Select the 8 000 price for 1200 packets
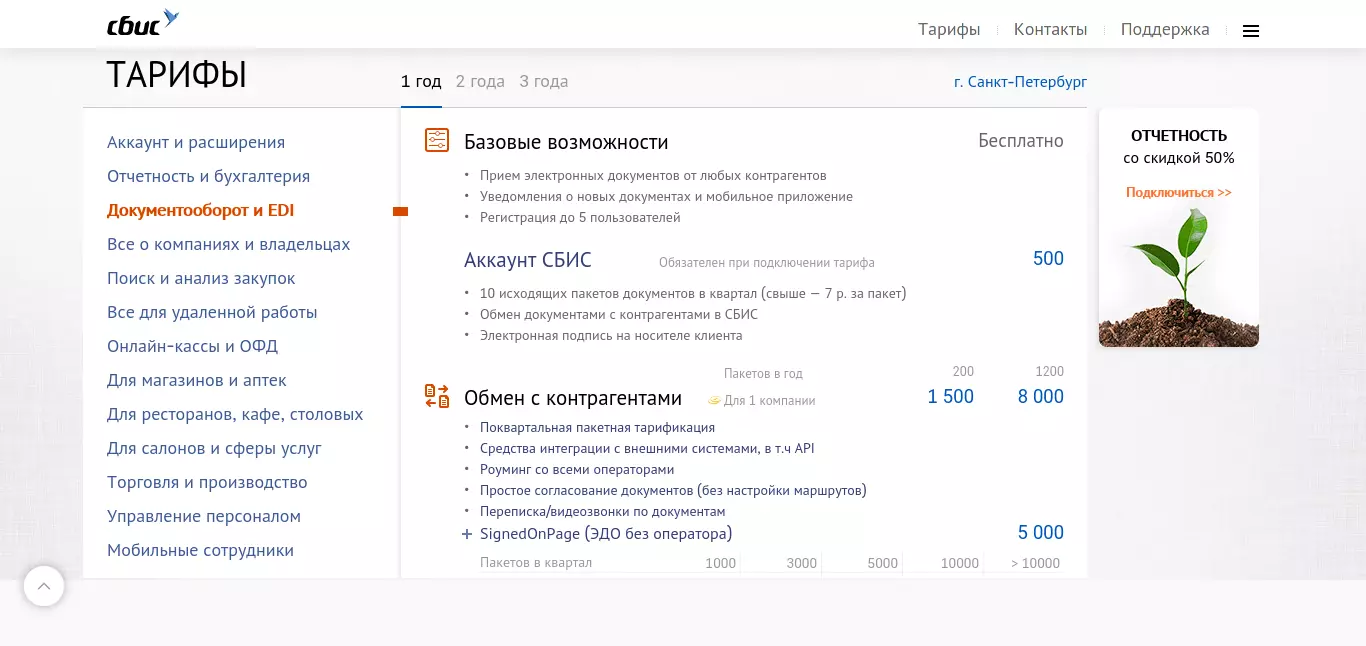The width and height of the screenshot is (1366, 646). 1040,397
